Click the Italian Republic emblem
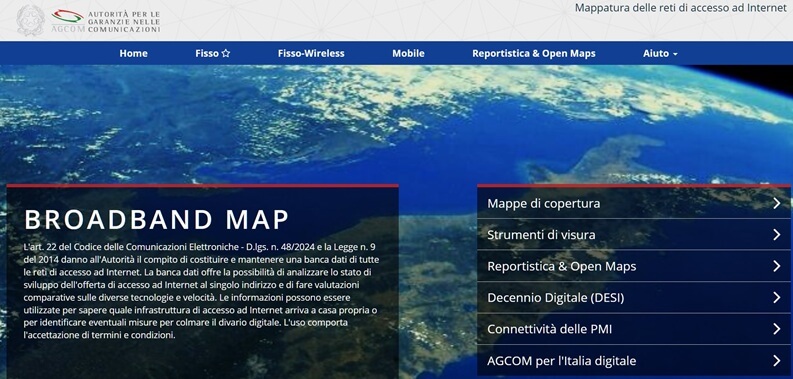 tap(30, 21)
